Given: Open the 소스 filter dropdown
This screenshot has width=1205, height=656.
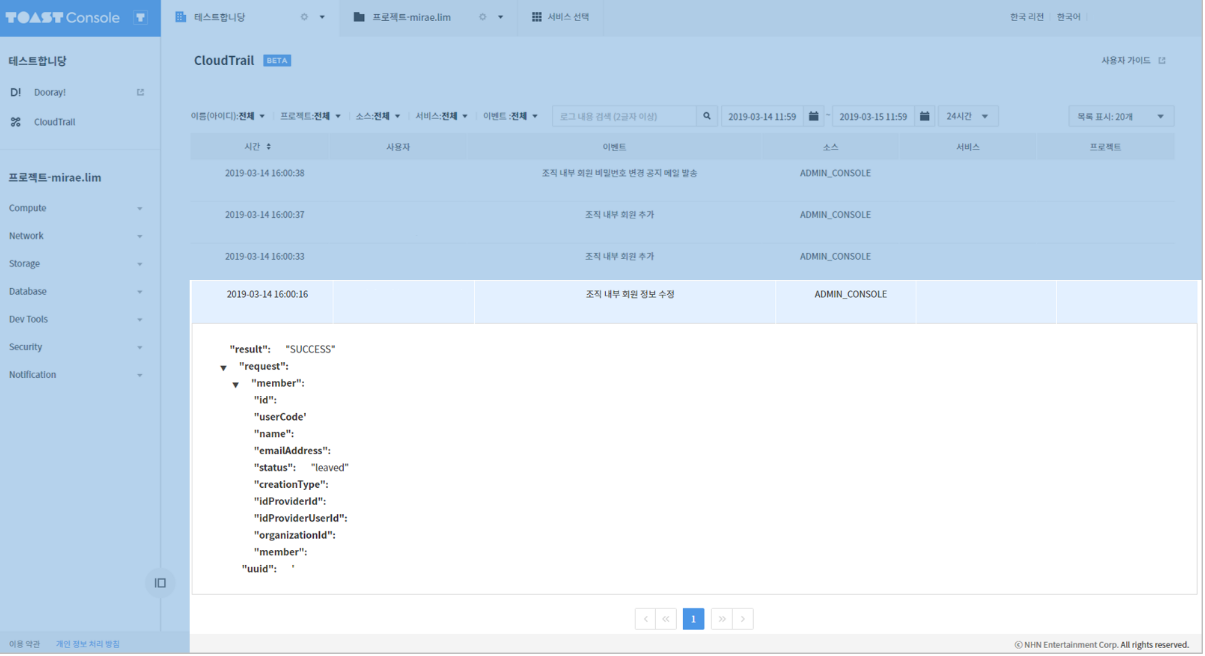Looking at the screenshot, I should click(378, 116).
